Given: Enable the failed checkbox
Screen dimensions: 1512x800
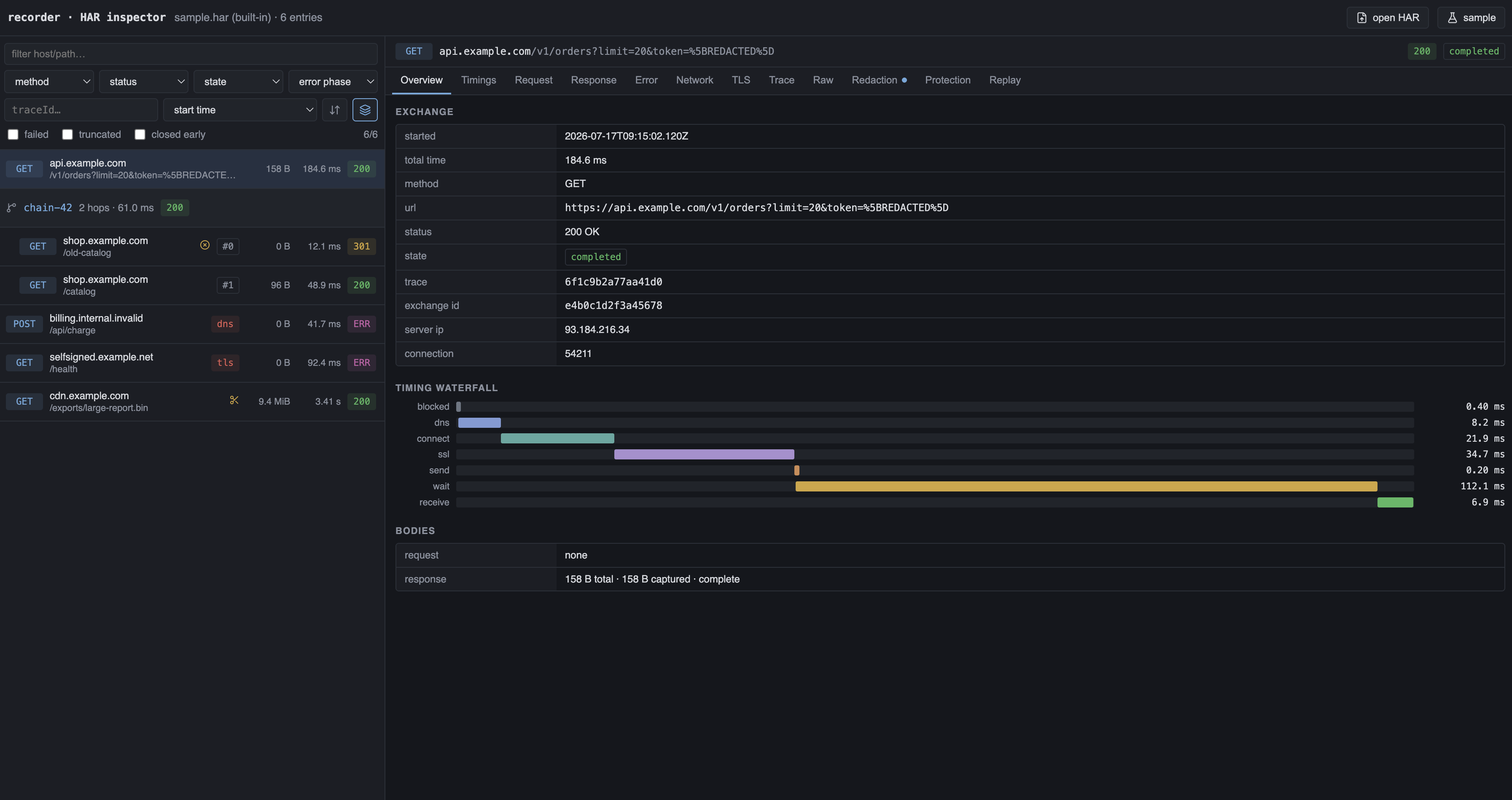Looking at the screenshot, I should 13,134.
